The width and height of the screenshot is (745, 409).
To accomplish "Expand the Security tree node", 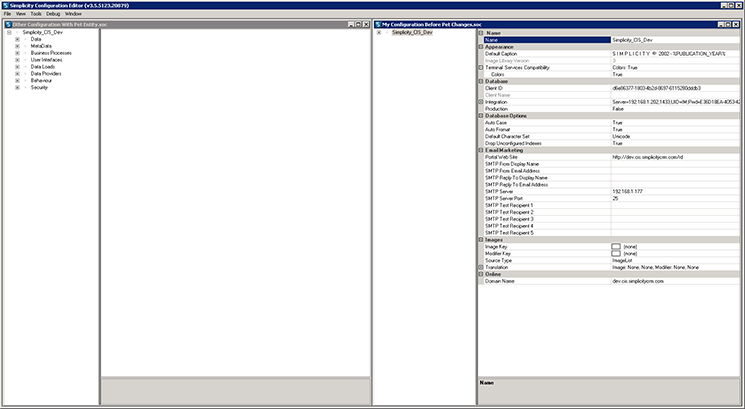I will pos(18,87).
